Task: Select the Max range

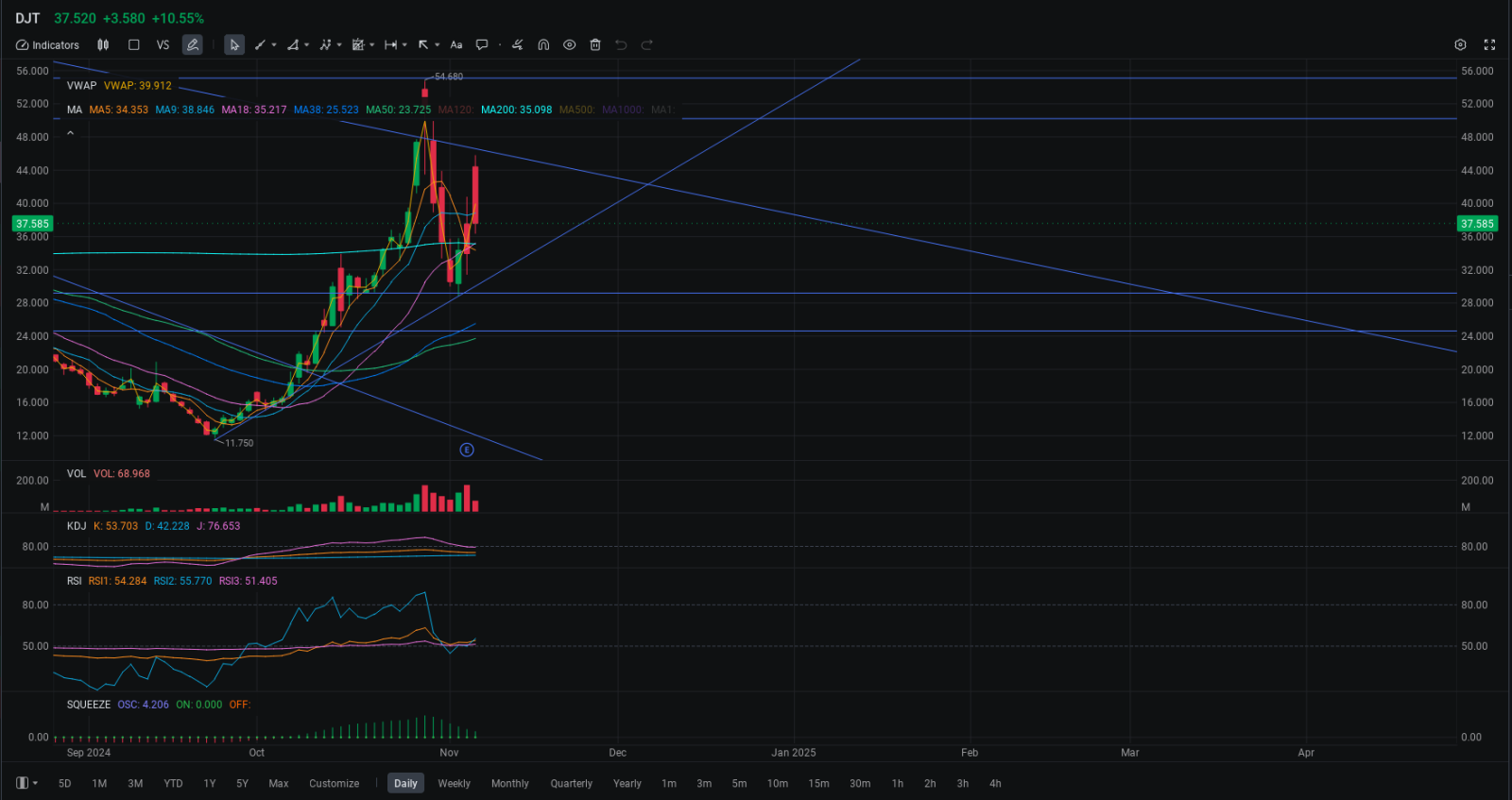Action: pyautogui.click(x=279, y=783)
